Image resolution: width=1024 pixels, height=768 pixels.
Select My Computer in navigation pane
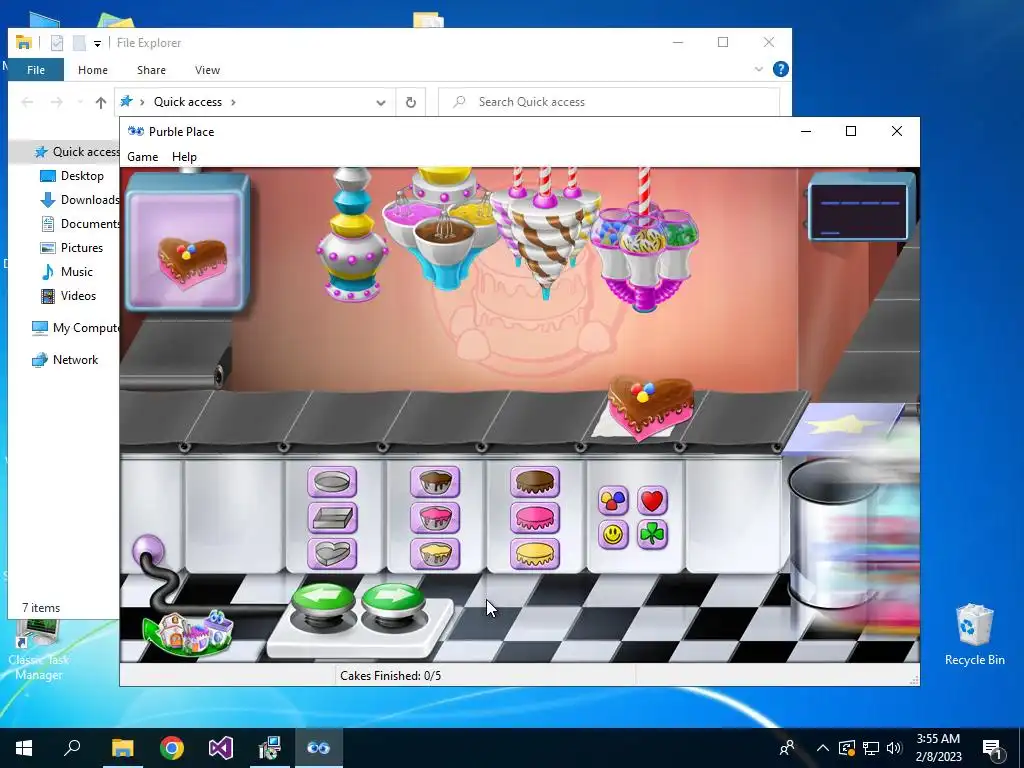76,328
